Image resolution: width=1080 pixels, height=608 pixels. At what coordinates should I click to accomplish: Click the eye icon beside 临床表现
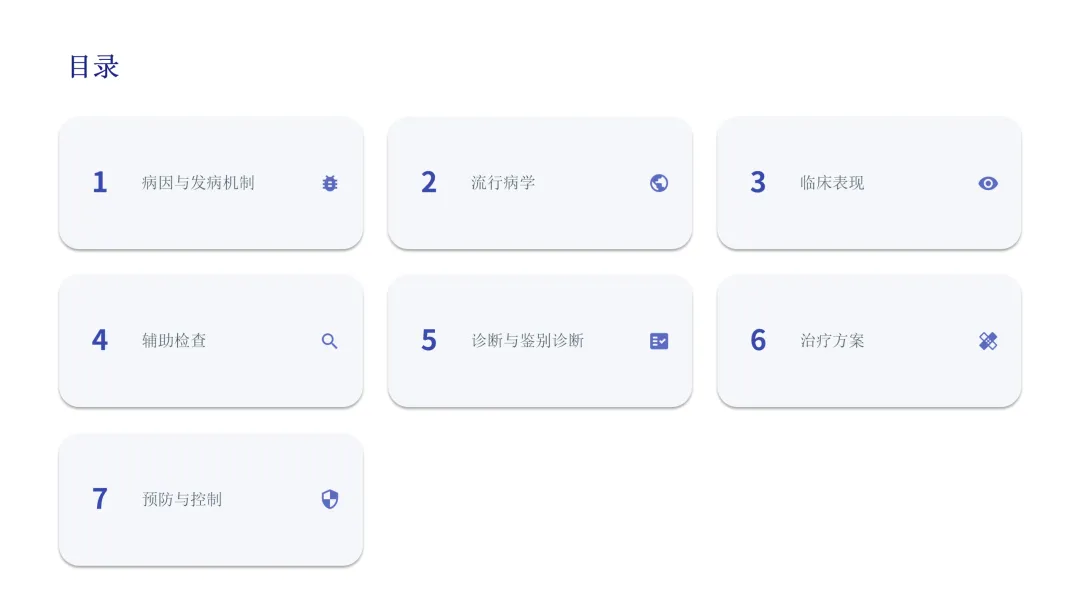click(x=988, y=183)
